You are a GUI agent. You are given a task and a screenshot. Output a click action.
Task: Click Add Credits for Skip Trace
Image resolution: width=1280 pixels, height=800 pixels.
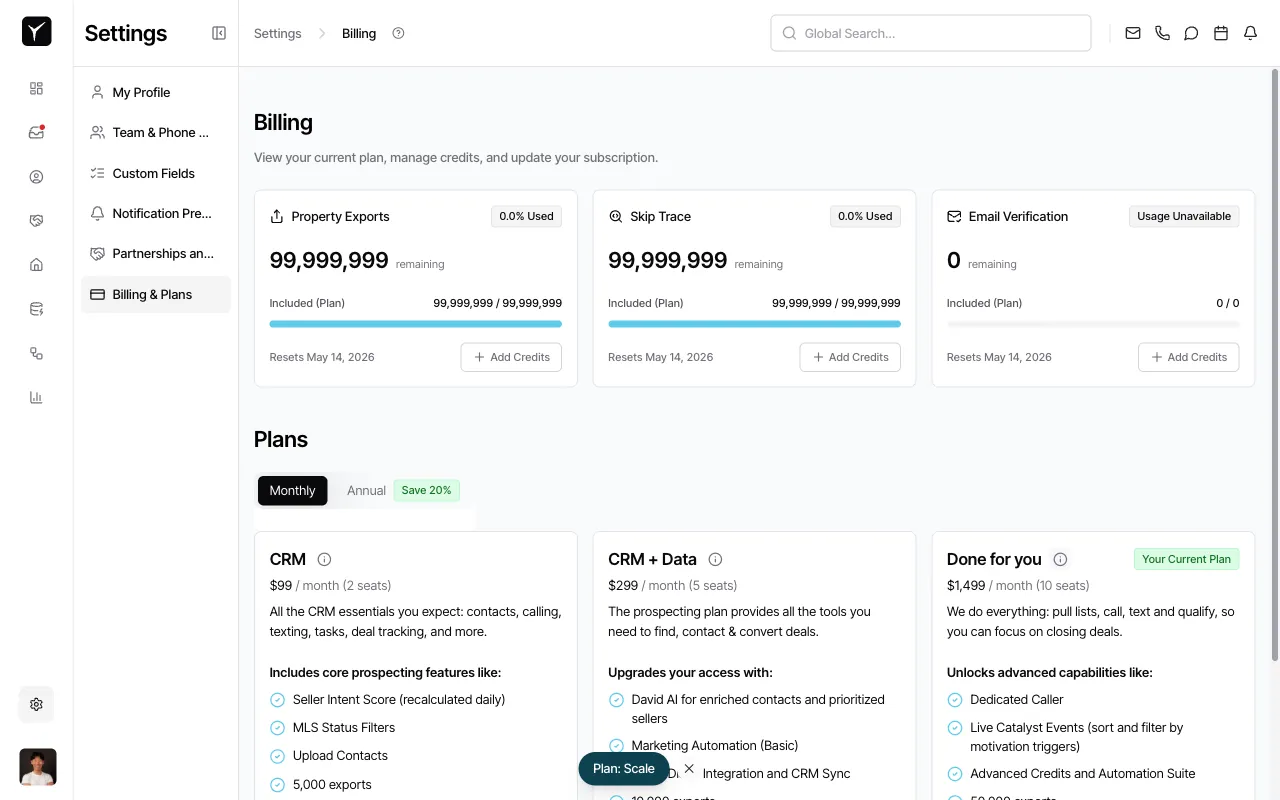(850, 357)
